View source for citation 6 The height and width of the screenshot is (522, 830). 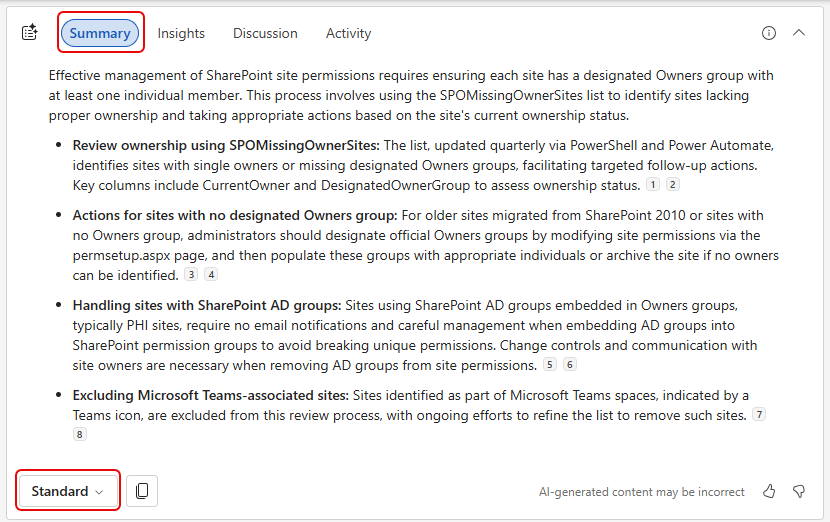click(570, 364)
